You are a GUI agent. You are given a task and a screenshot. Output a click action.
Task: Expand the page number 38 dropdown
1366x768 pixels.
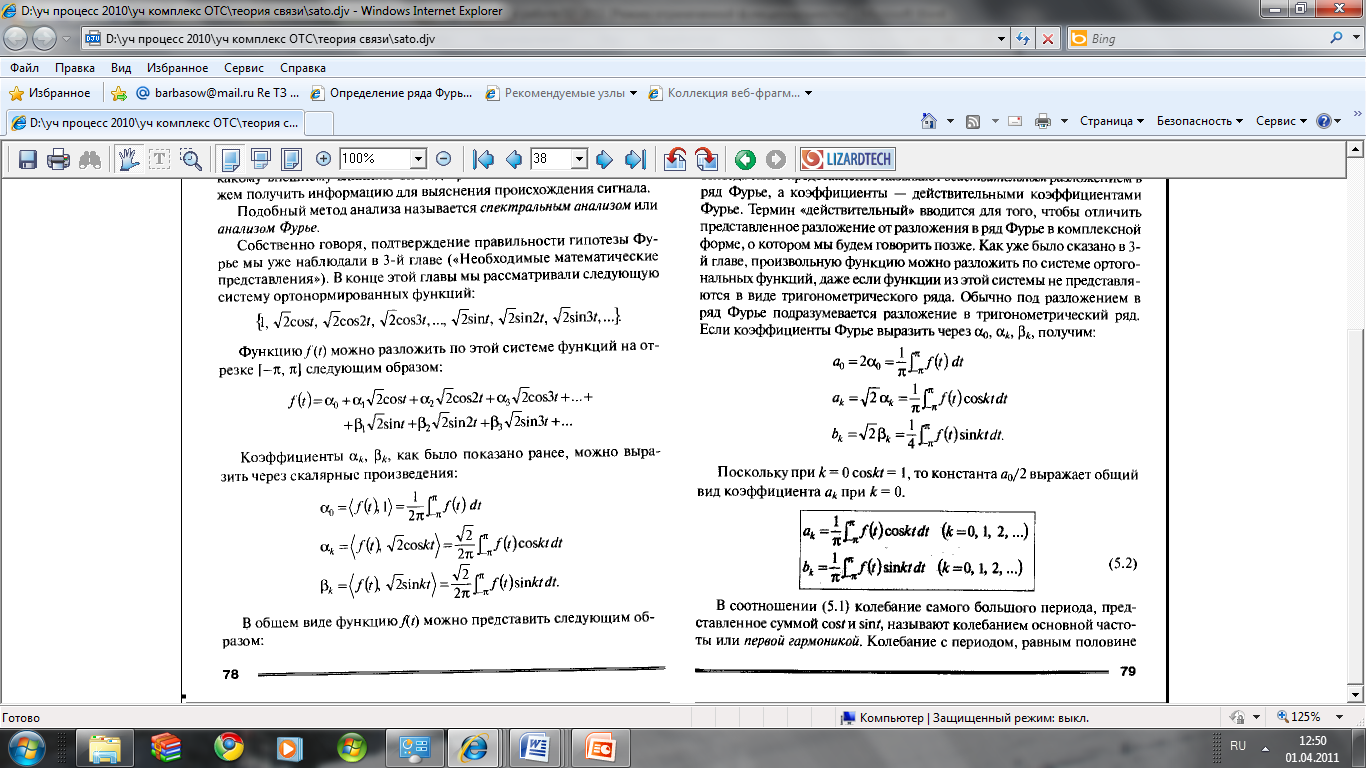(x=577, y=159)
